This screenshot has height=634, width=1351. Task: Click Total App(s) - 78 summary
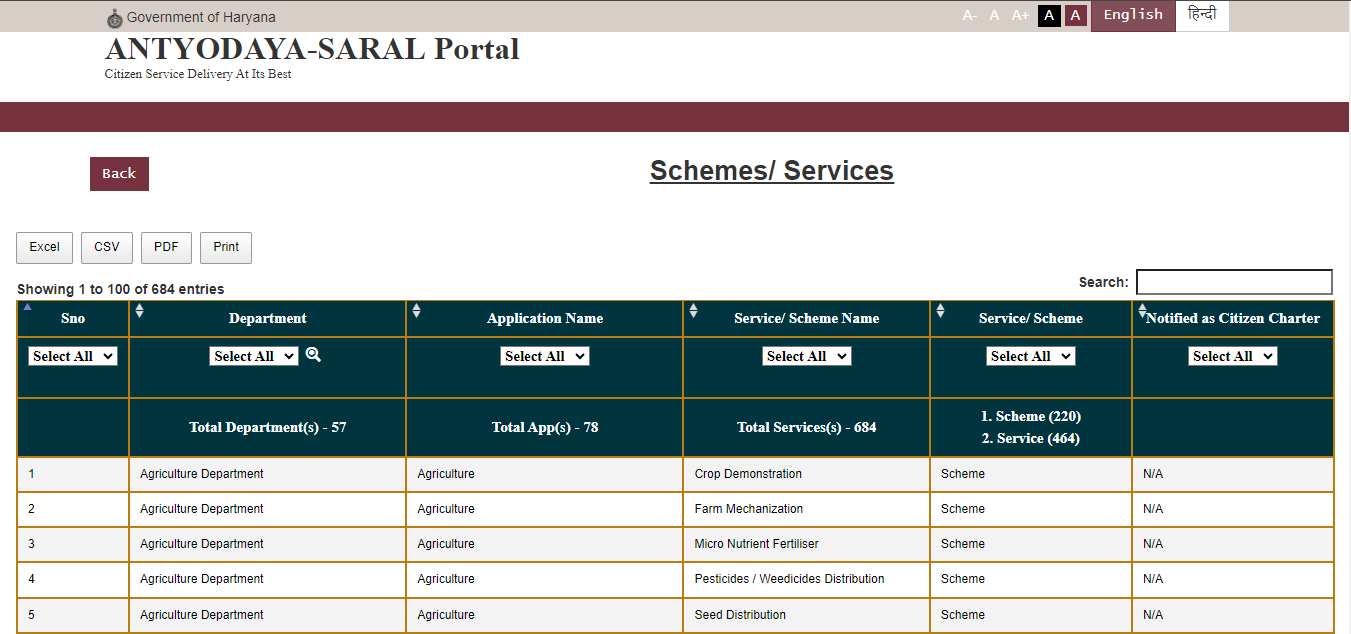pos(545,427)
